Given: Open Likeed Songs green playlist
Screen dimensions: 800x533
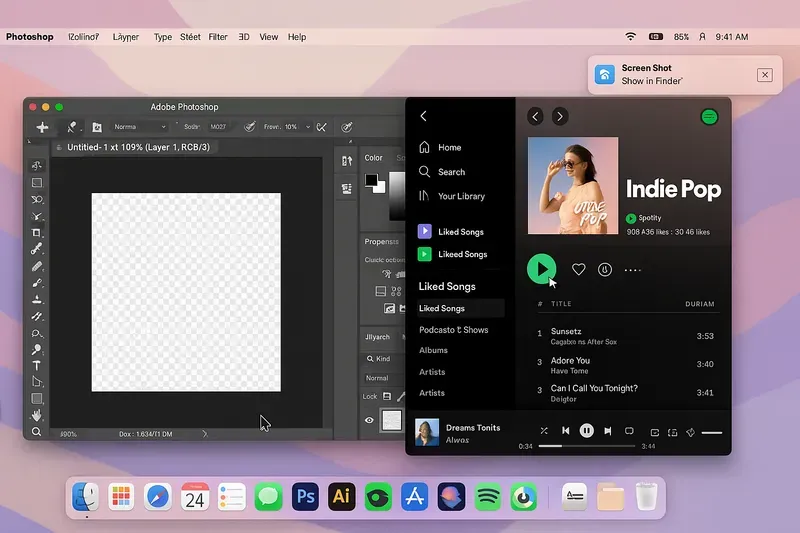Looking at the screenshot, I should (x=453, y=254).
